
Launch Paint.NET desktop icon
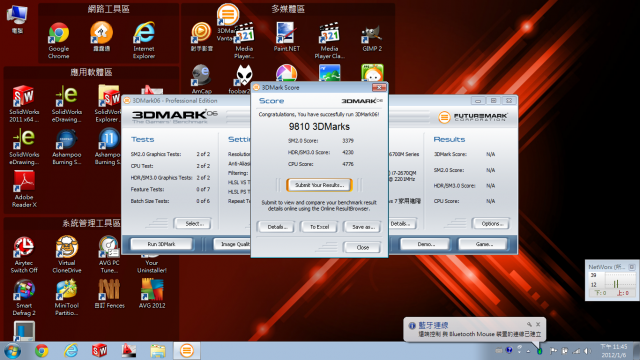287,37
